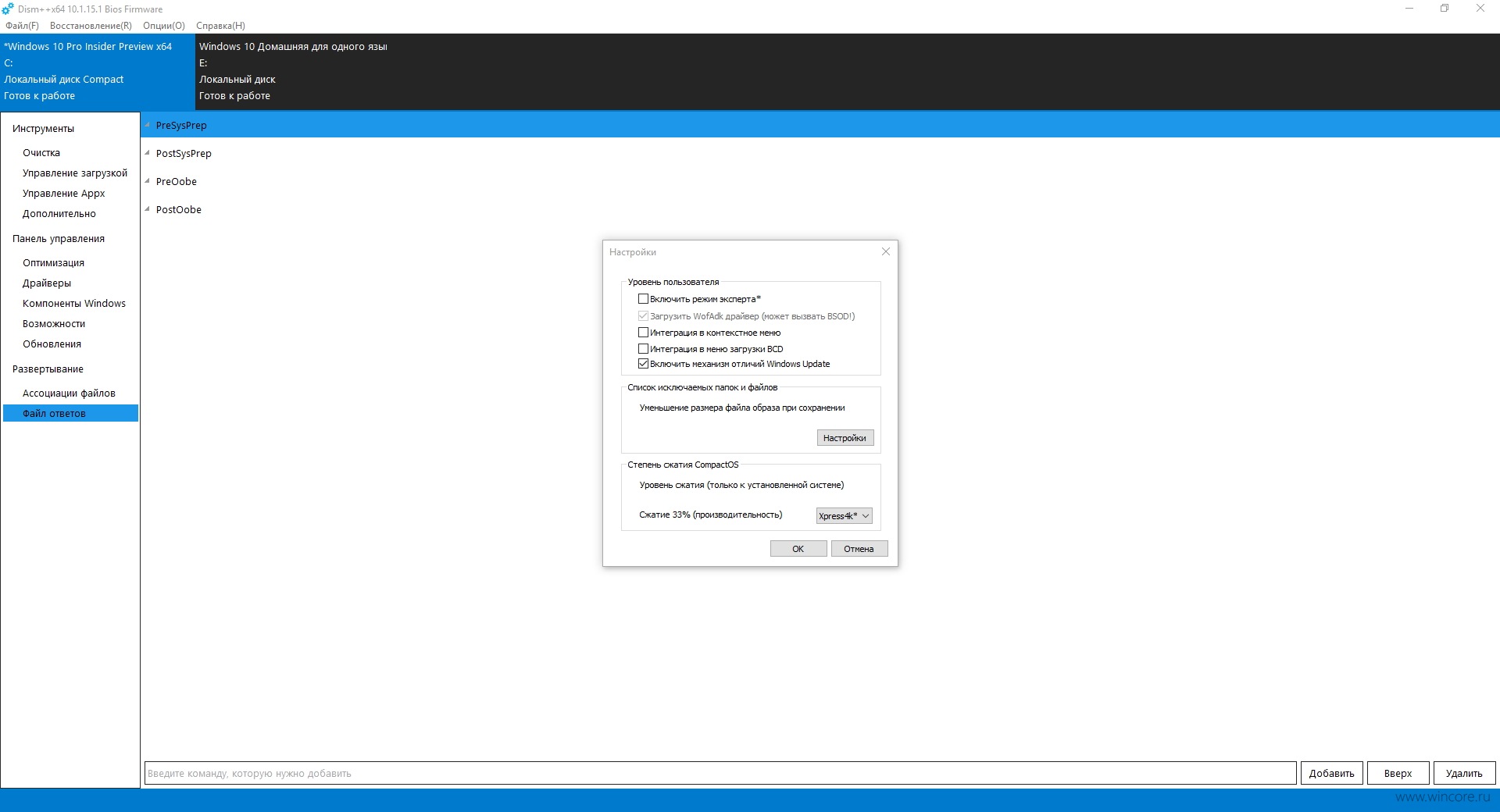This screenshot has width=1500, height=812.
Task: Enable Включить режим эксперта checkbox
Action: coord(643,299)
